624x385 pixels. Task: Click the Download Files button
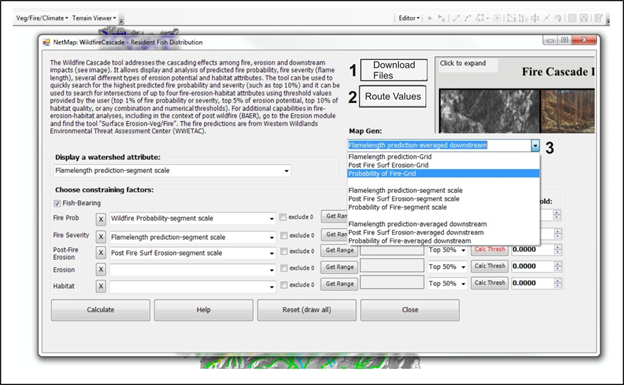tap(394, 70)
